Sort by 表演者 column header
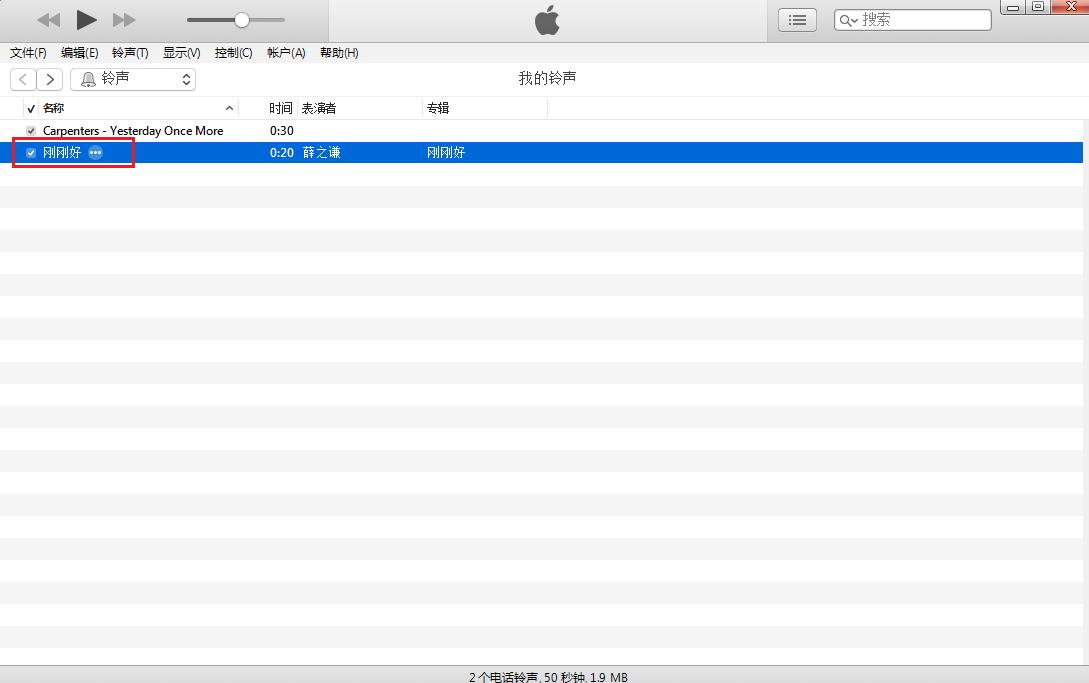 319,108
